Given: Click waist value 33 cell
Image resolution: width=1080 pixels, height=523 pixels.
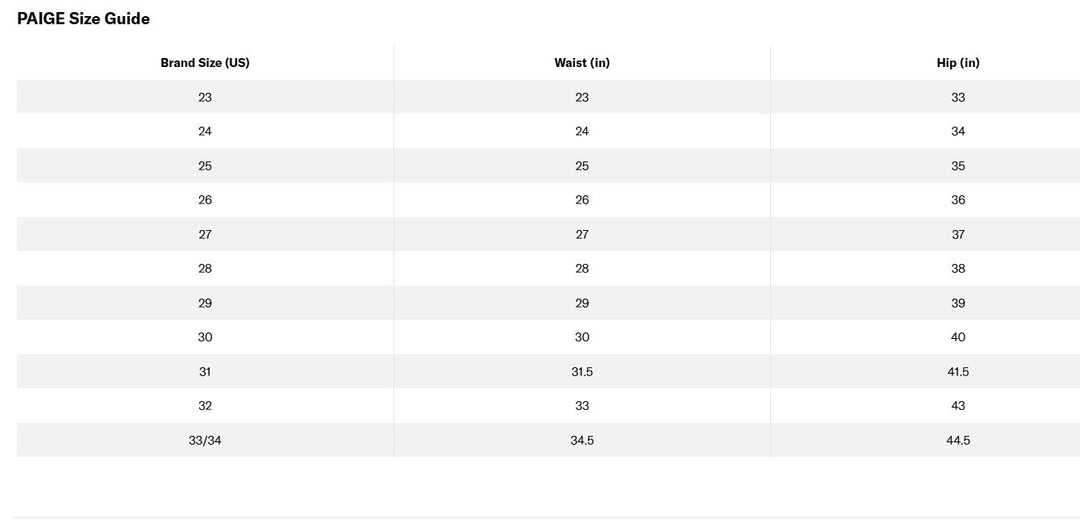Looking at the screenshot, I should (x=582, y=406).
